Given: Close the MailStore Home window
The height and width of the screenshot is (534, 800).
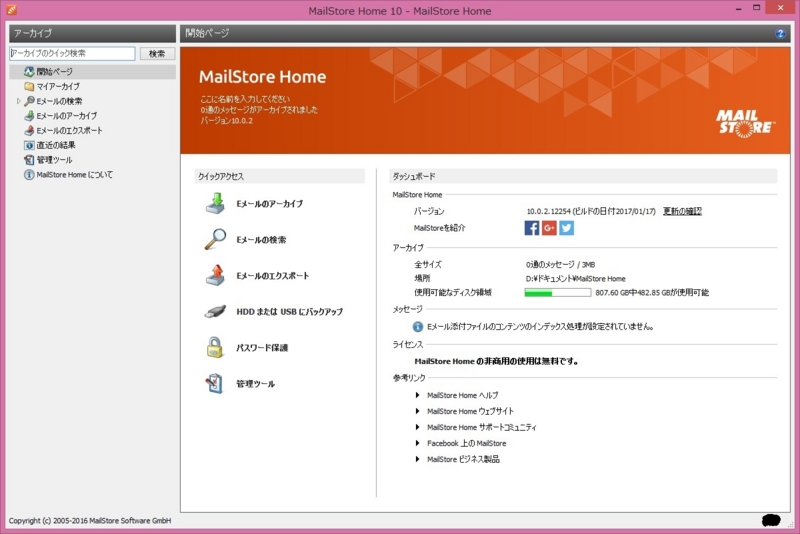Looking at the screenshot, I should pos(781,8).
